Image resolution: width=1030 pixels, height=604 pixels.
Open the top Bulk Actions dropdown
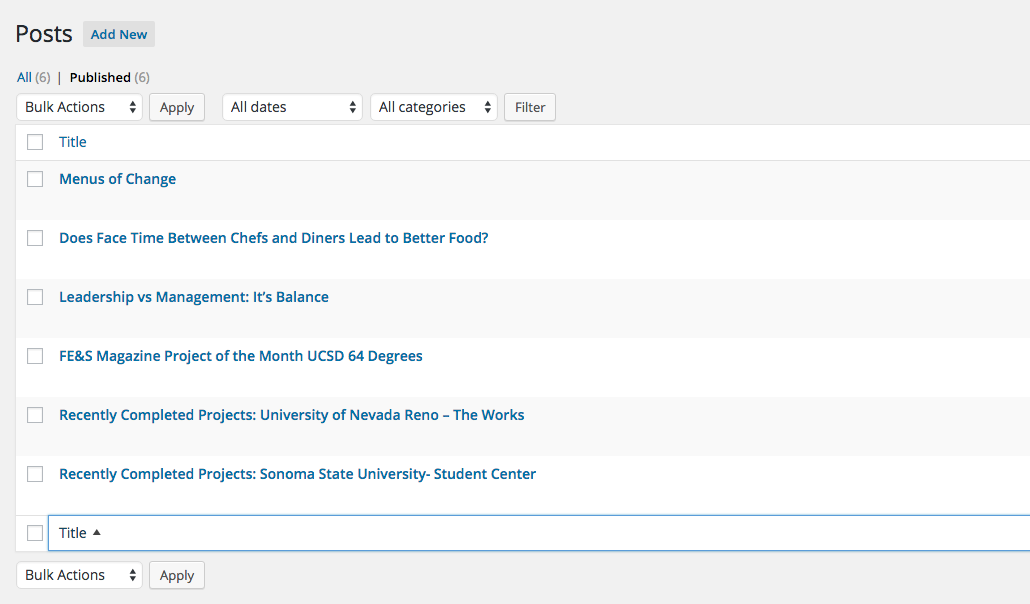(x=80, y=107)
